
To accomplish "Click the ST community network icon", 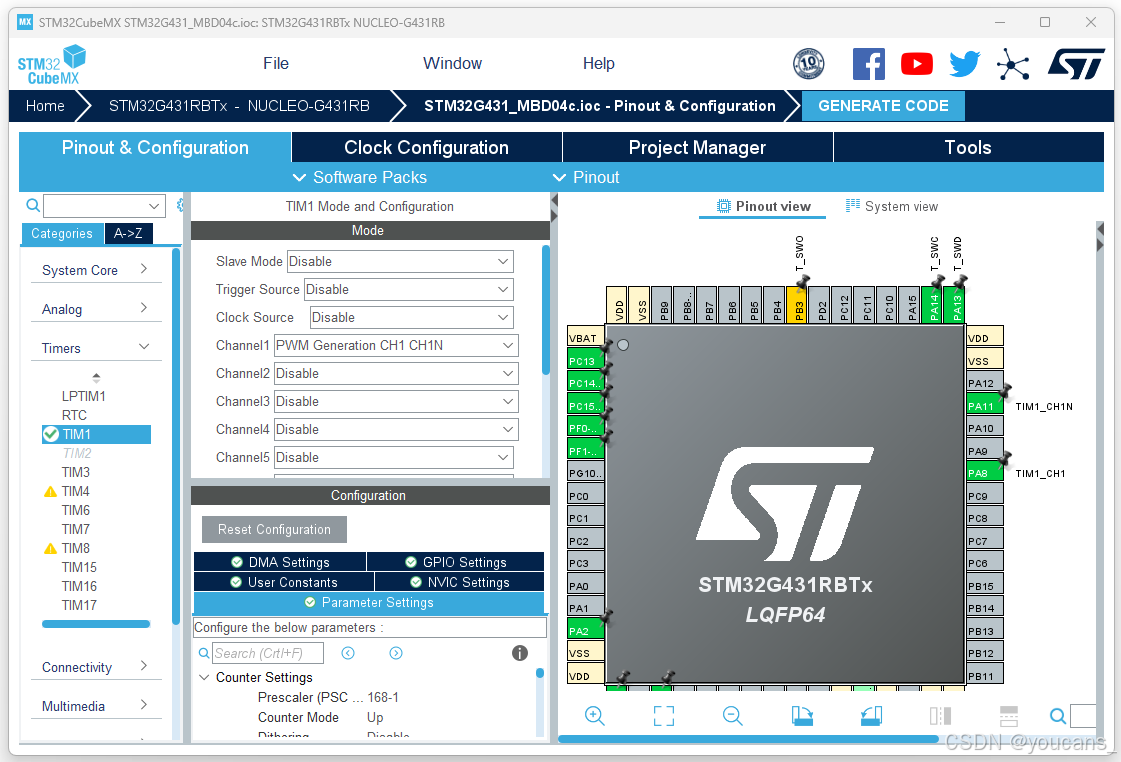I will tap(1013, 65).
